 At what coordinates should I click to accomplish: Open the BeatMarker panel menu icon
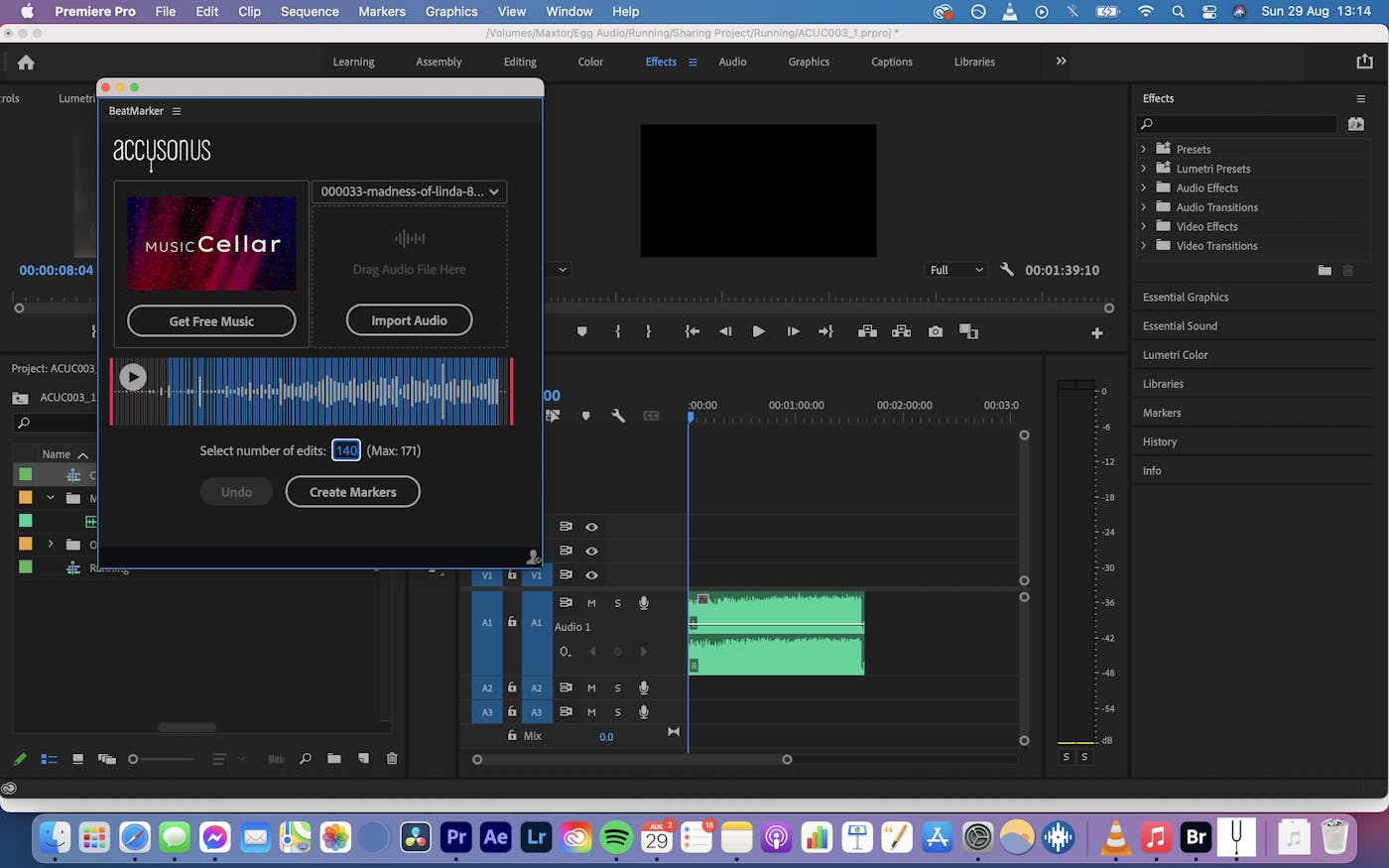pyautogui.click(x=177, y=111)
